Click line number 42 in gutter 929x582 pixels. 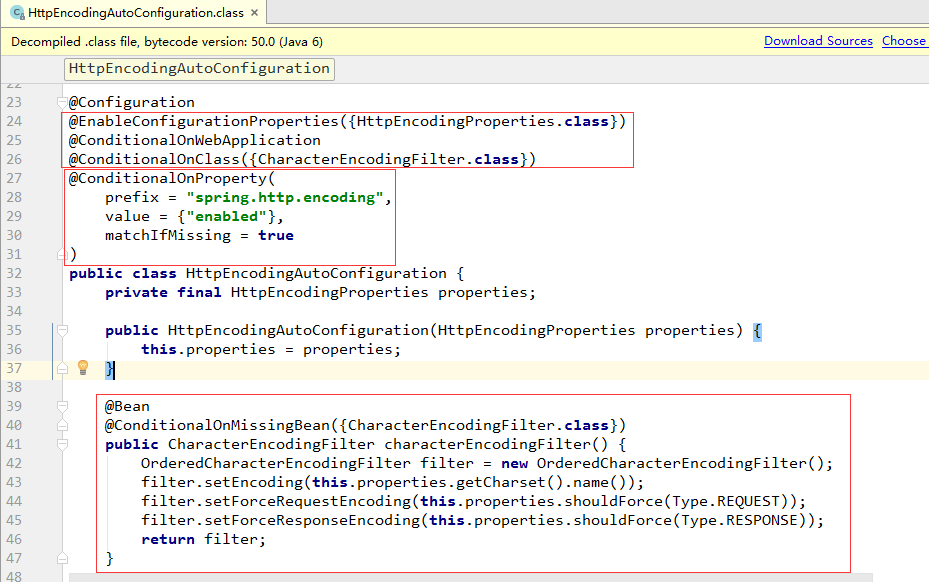(x=14, y=463)
